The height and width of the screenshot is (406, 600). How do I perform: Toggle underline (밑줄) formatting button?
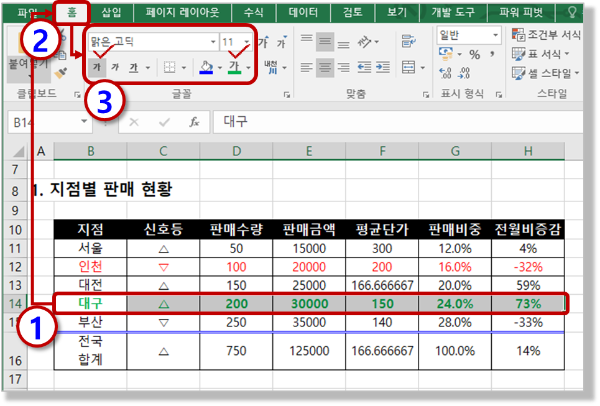click(x=134, y=68)
